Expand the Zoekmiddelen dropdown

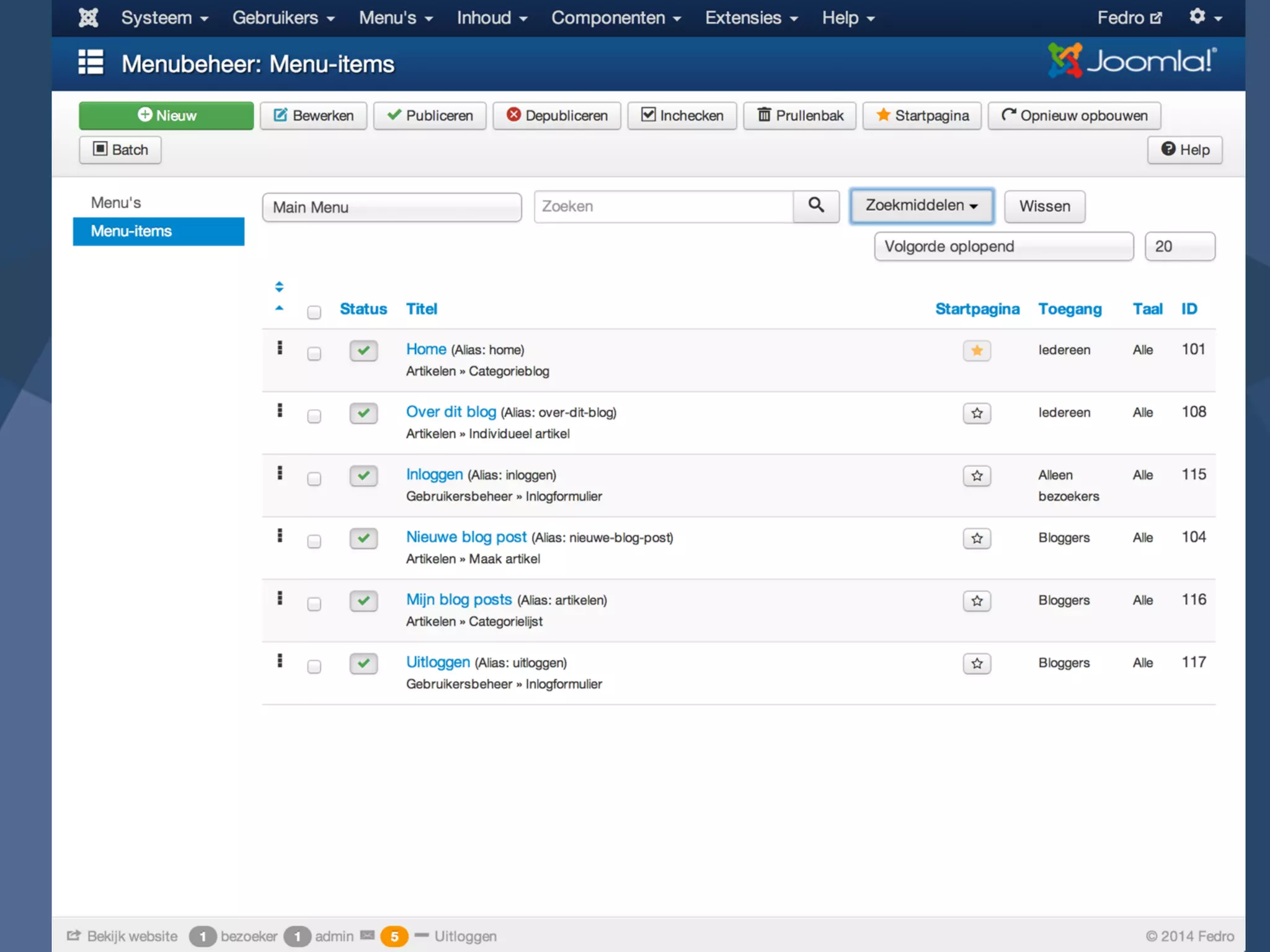click(x=921, y=206)
